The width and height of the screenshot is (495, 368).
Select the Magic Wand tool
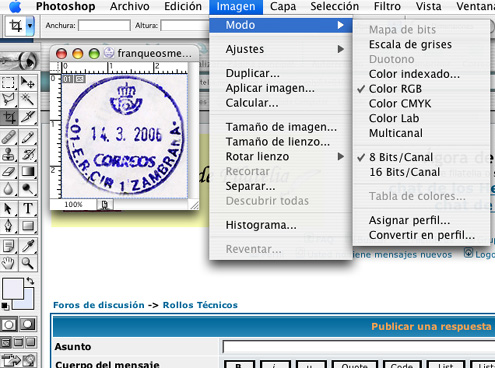click(x=28, y=99)
